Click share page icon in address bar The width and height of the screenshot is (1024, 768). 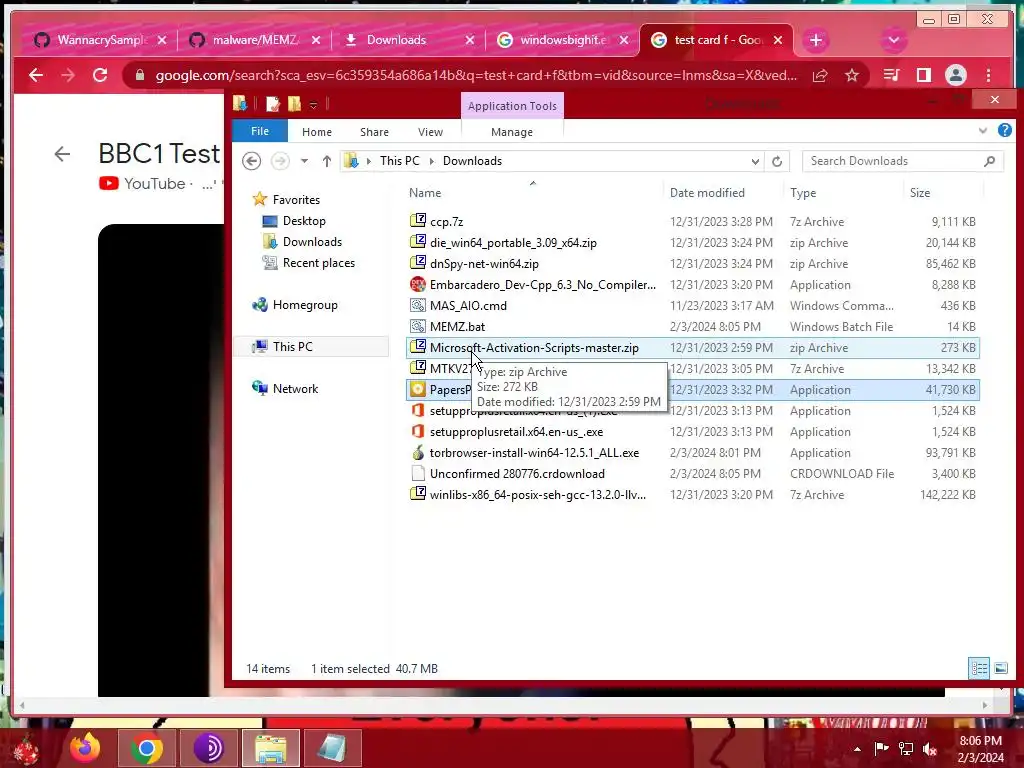tap(820, 76)
